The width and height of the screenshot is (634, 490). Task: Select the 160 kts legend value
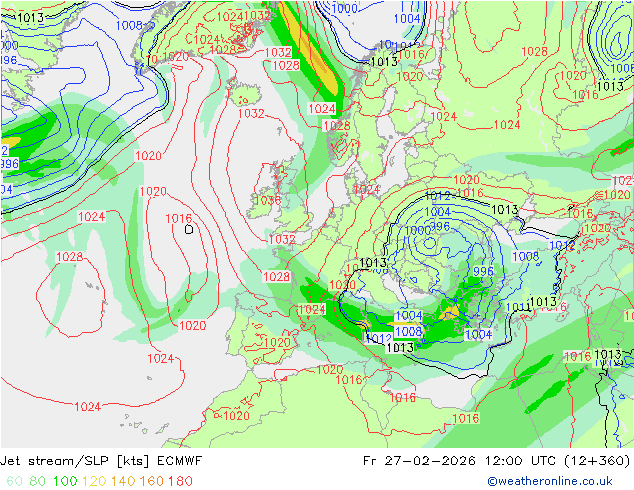(152, 481)
